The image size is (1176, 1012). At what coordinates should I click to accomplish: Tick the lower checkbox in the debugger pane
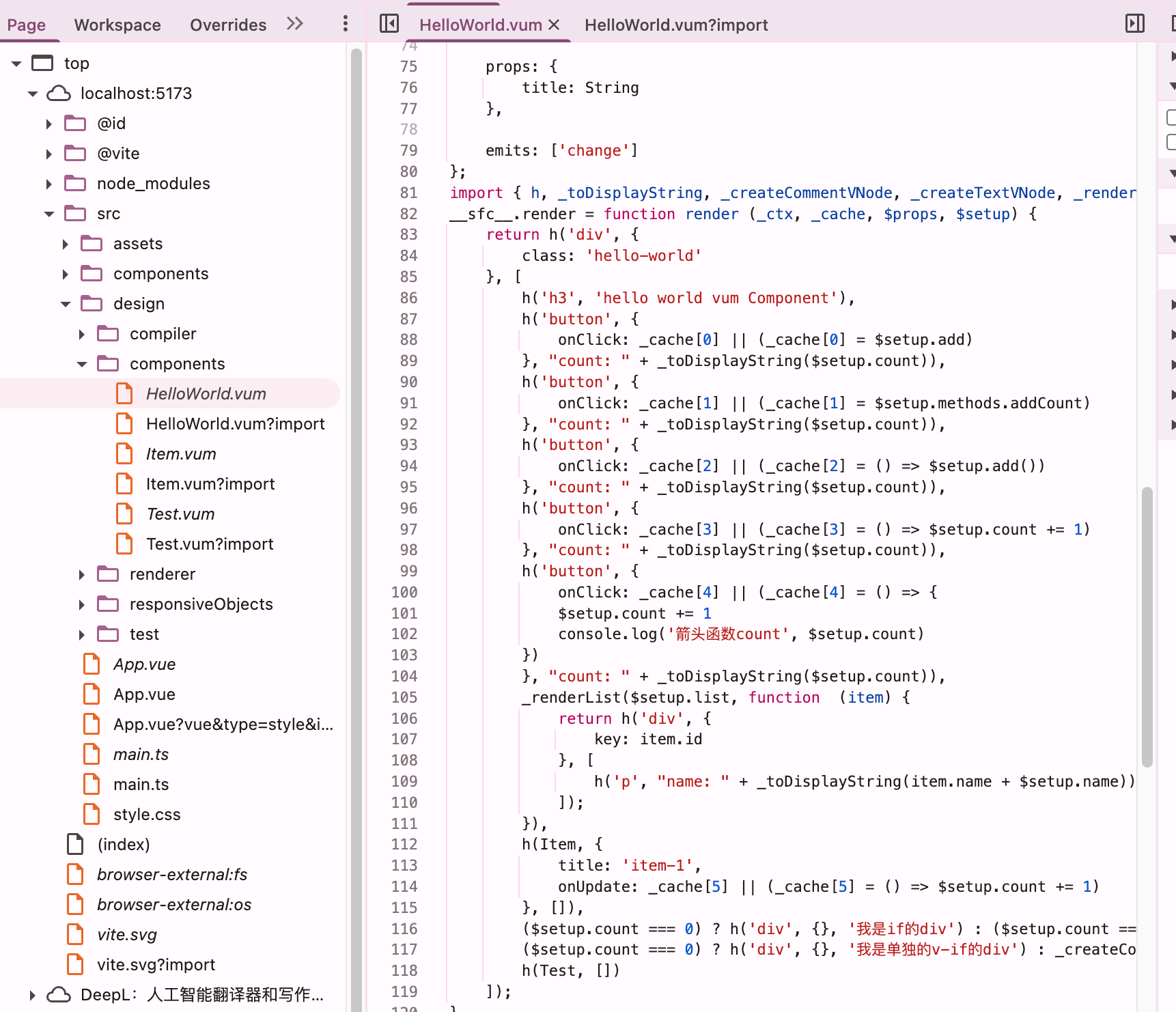point(1171,142)
